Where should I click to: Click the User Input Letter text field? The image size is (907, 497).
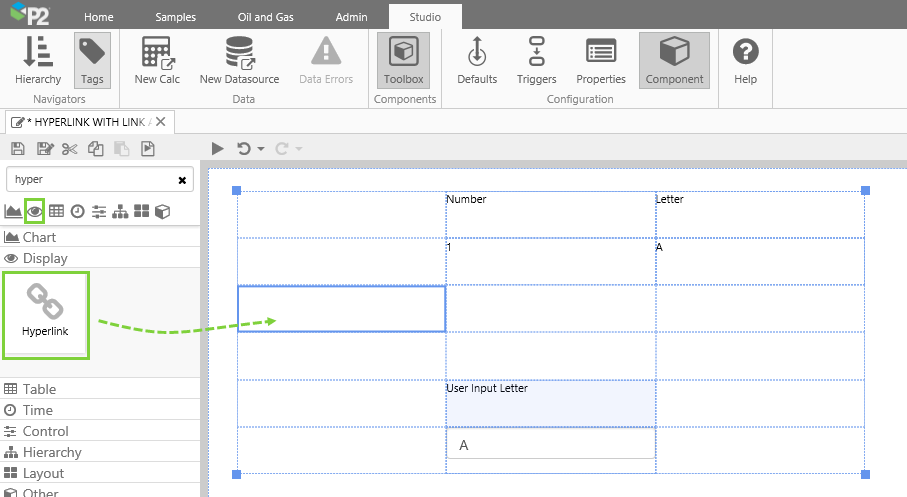(550, 445)
